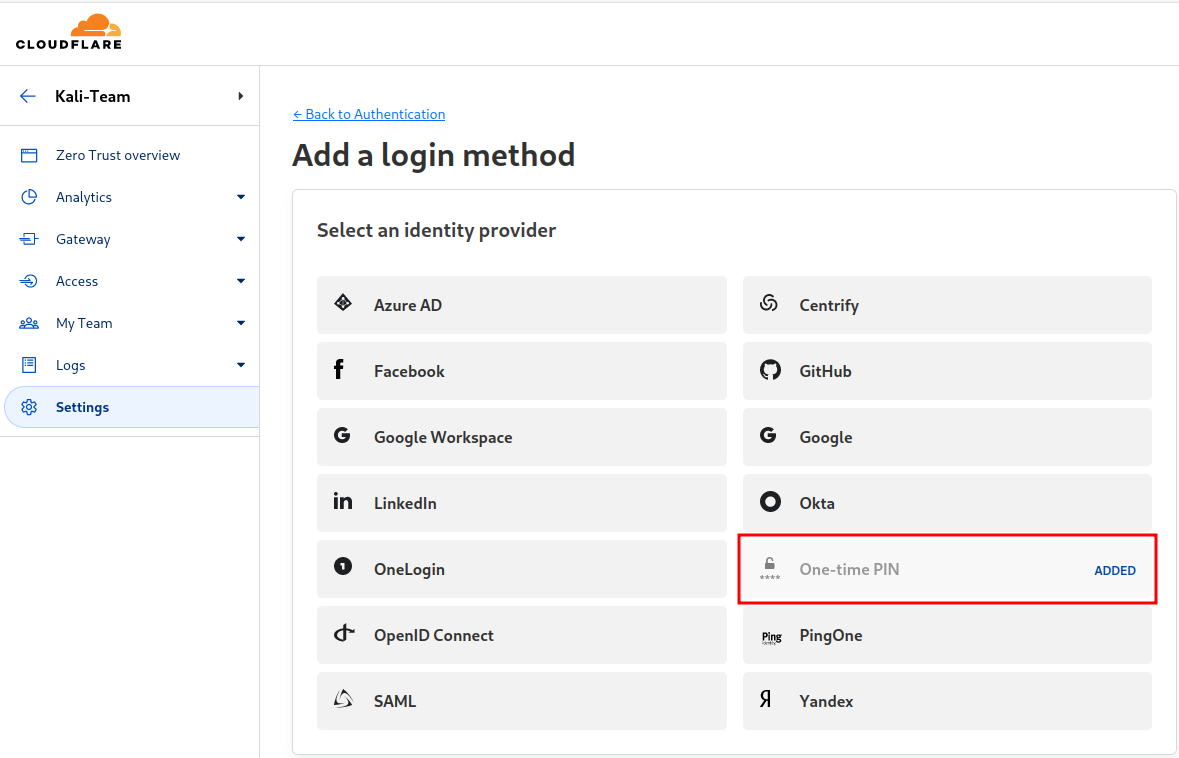Expand the Gateway submenu arrow
The height and width of the screenshot is (758, 1179).
pos(241,239)
